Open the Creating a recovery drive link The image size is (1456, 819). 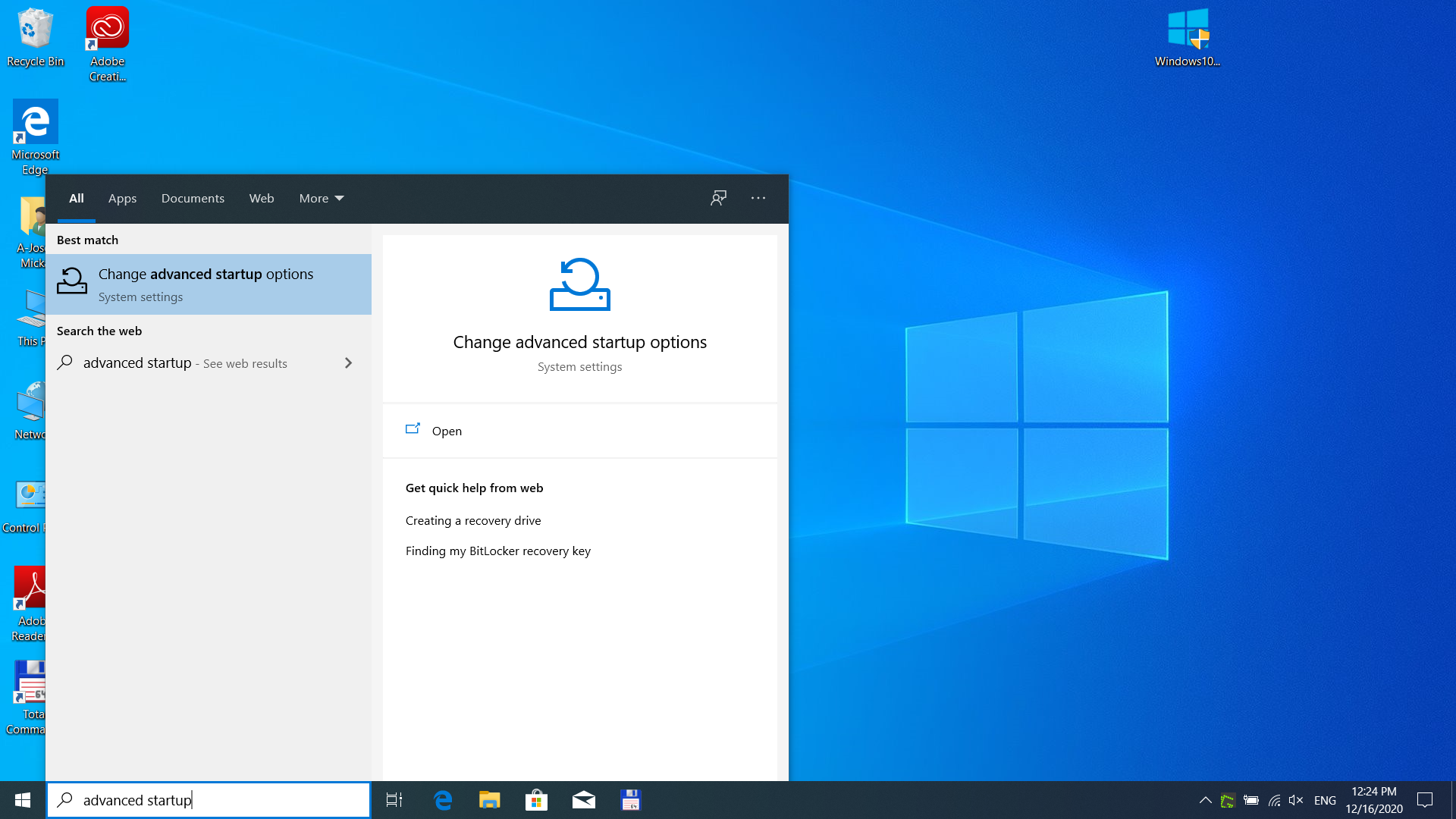tap(473, 520)
